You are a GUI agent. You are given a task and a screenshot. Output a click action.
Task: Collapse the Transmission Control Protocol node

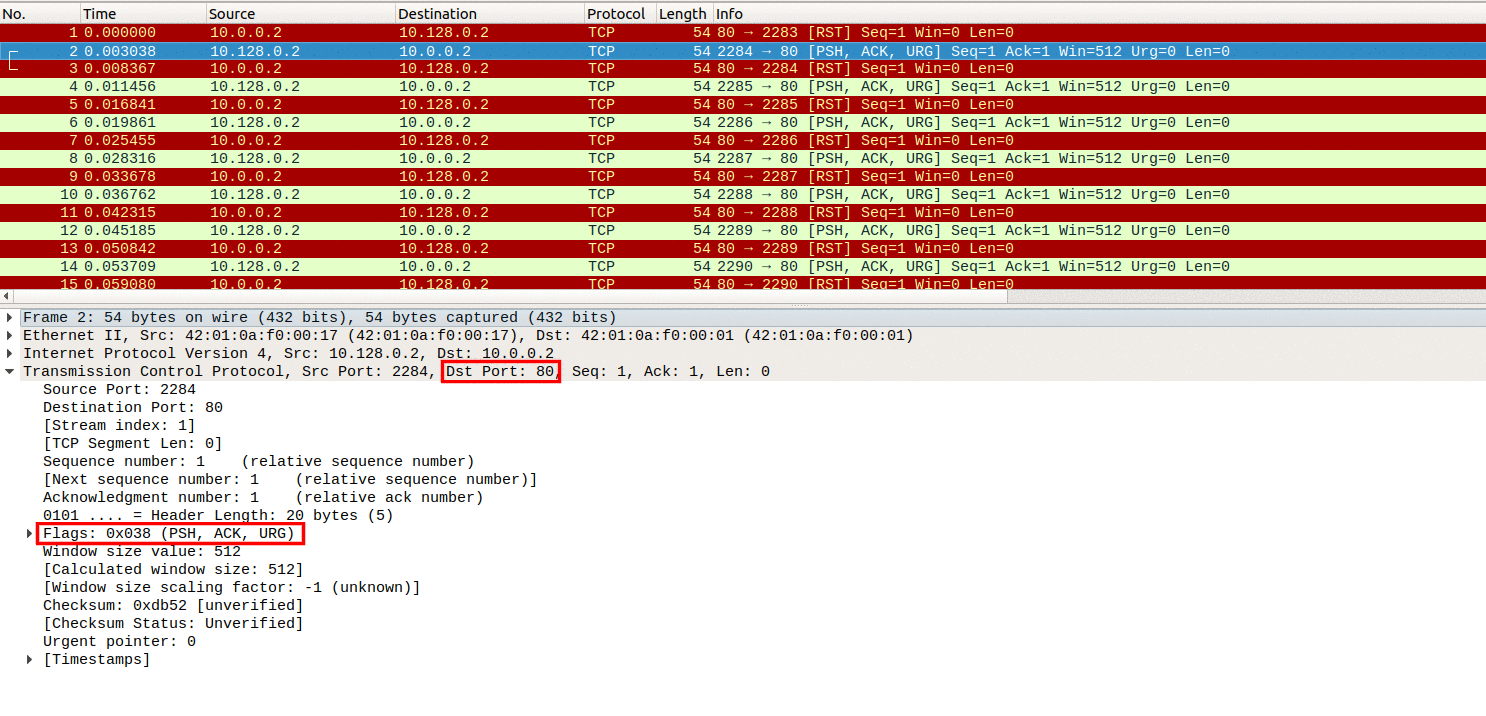coord(11,372)
